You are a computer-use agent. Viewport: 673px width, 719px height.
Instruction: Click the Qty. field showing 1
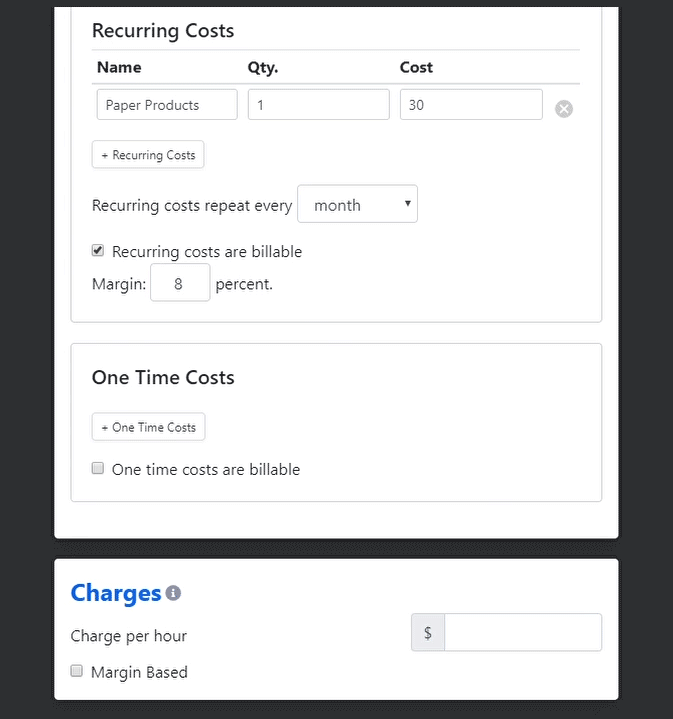coord(319,105)
